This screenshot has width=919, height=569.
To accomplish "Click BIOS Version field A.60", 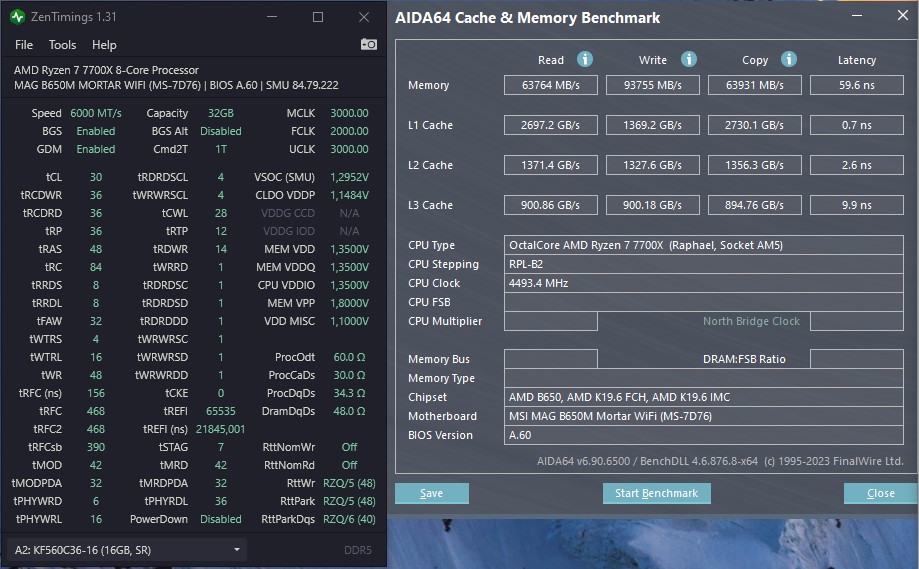I will click(x=703, y=435).
